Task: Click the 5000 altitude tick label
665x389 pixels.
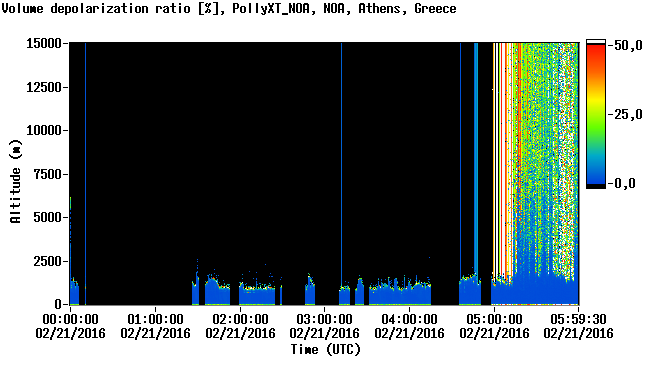Action: point(48,218)
